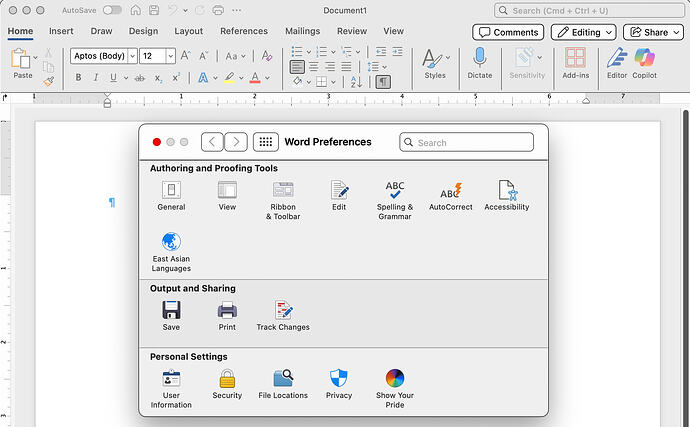Open the Editing mode dropdown
Image resolution: width=690 pixels, height=427 pixels.
(583, 32)
